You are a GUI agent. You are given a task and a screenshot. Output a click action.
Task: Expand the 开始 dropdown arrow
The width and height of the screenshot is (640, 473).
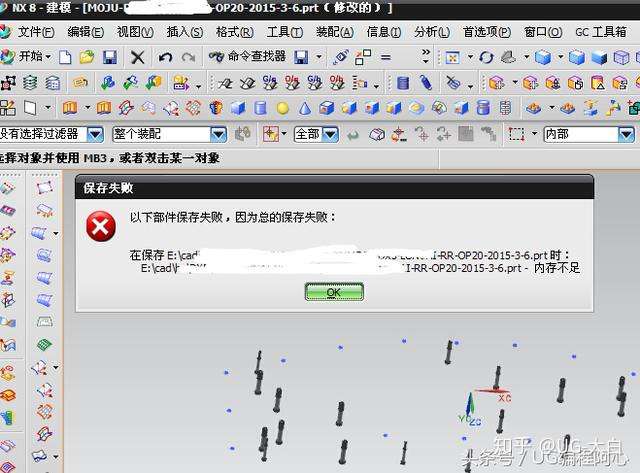point(48,57)
